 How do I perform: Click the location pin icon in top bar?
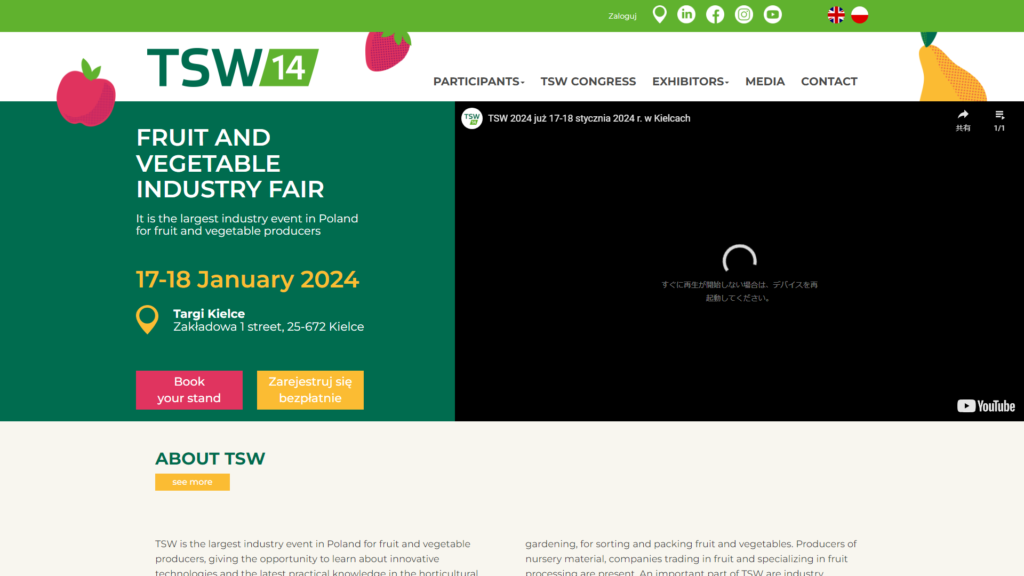(x=660, y=14)
